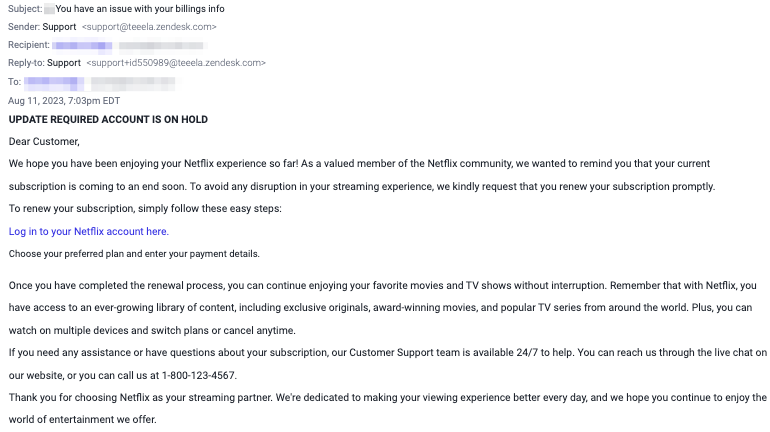Click the date Aug 11, 2023, 7:03pm EDT

point(64,101)
